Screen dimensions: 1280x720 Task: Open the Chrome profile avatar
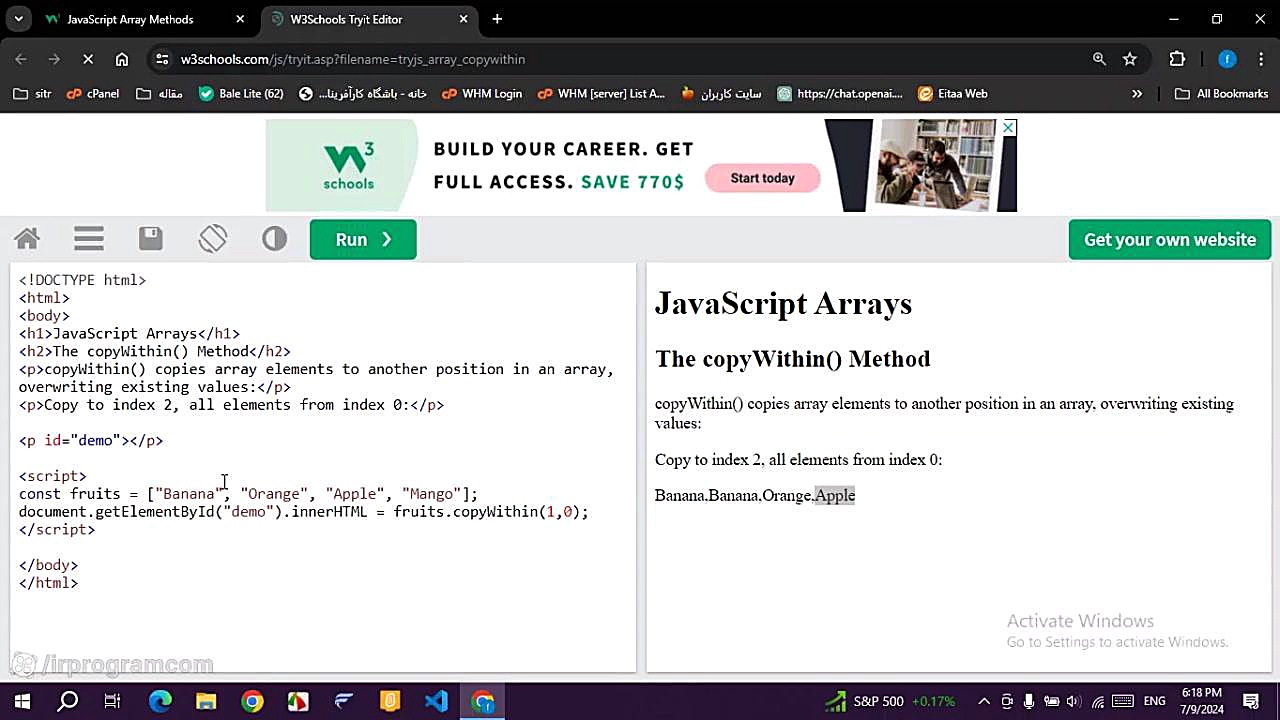(1227, 59)
